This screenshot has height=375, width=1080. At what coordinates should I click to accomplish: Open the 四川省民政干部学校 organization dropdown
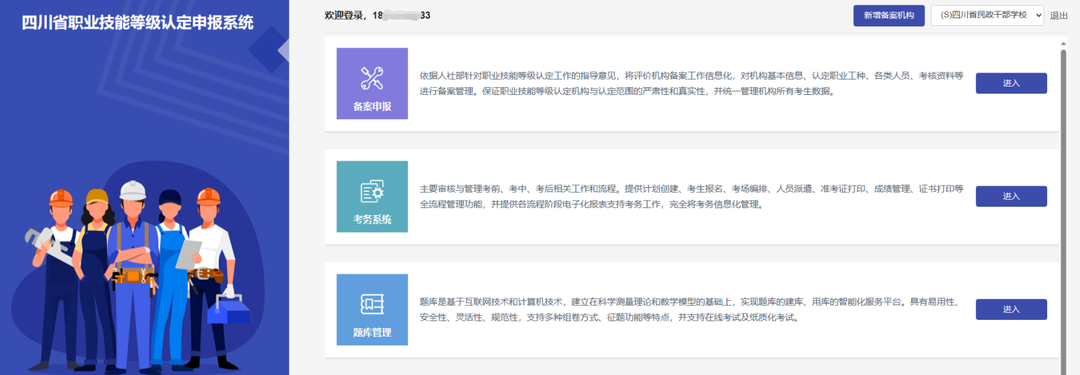point(987,16)
